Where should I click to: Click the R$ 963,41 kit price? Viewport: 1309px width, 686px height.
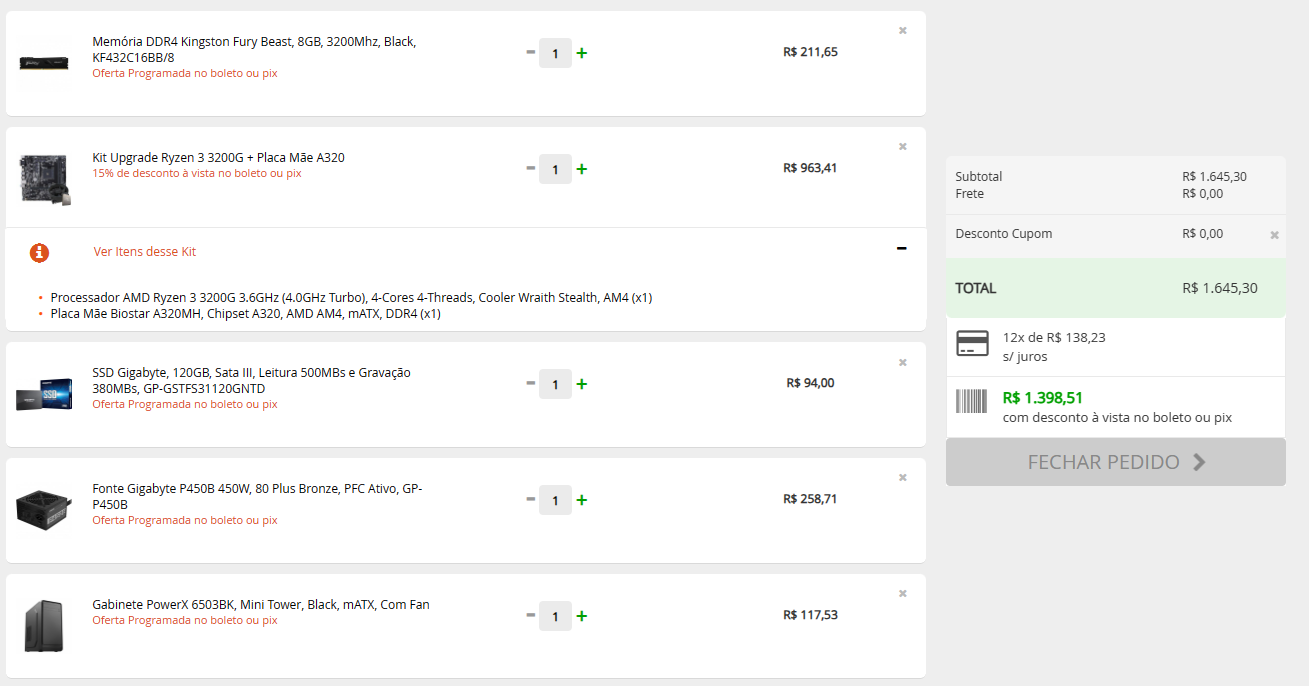810,168
